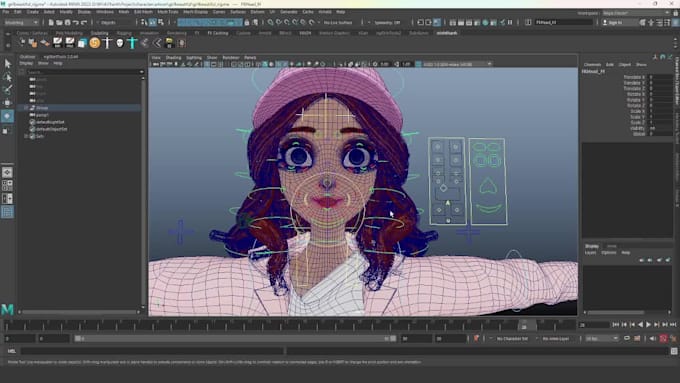Click the Redo arrow icon
The image size is (680, 383).
(84, 22)
